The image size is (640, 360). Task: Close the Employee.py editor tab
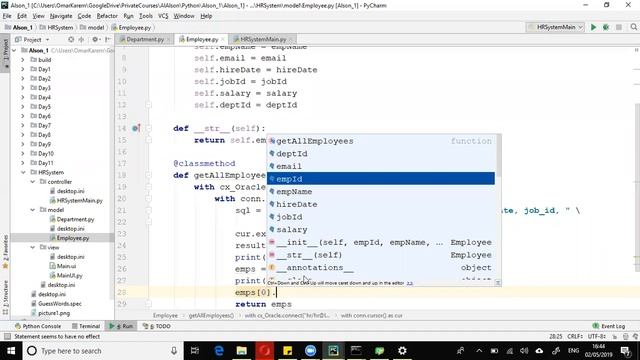coord(223,40)
